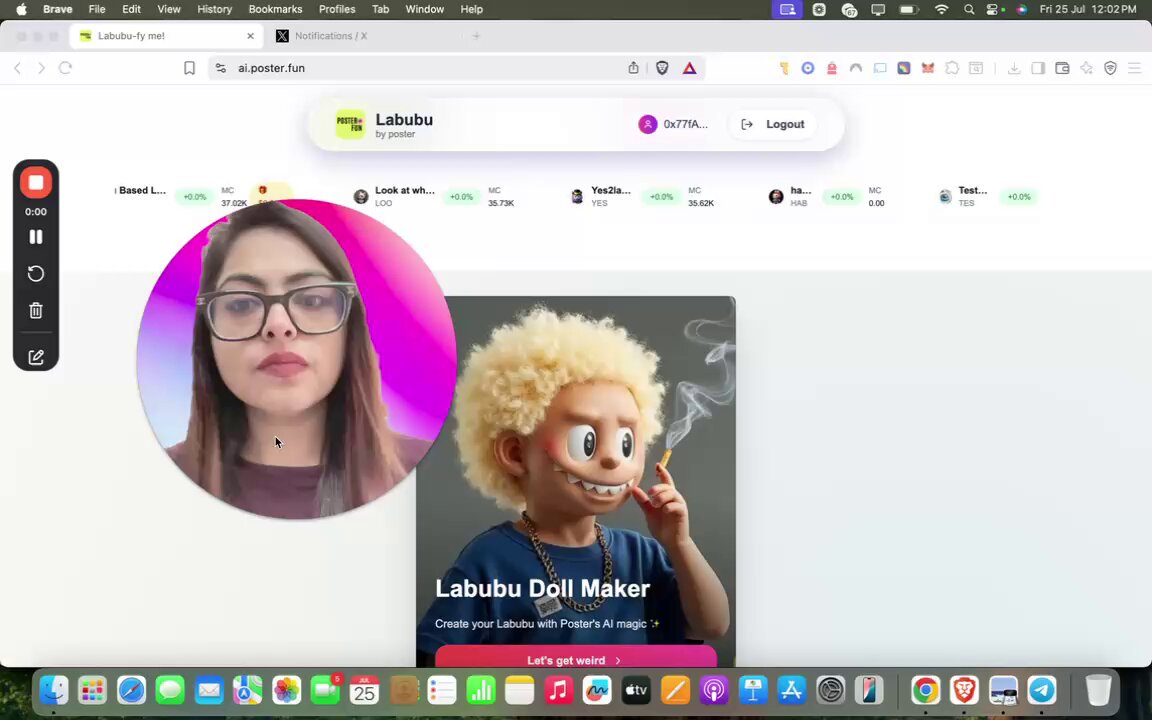This screenshot has width=1152, height=720.
Task: Select the Labubu-fy me! tab
Action: click(x=165, y=36)
